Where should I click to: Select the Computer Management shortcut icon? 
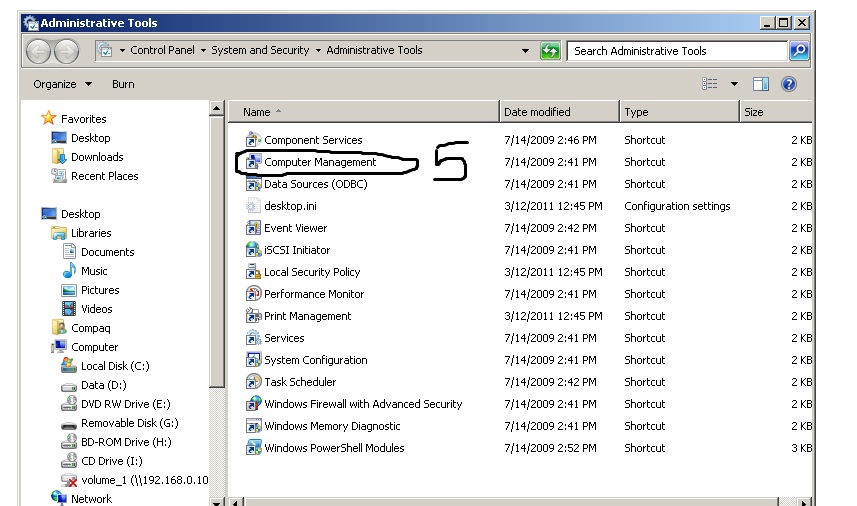(253, 162)
